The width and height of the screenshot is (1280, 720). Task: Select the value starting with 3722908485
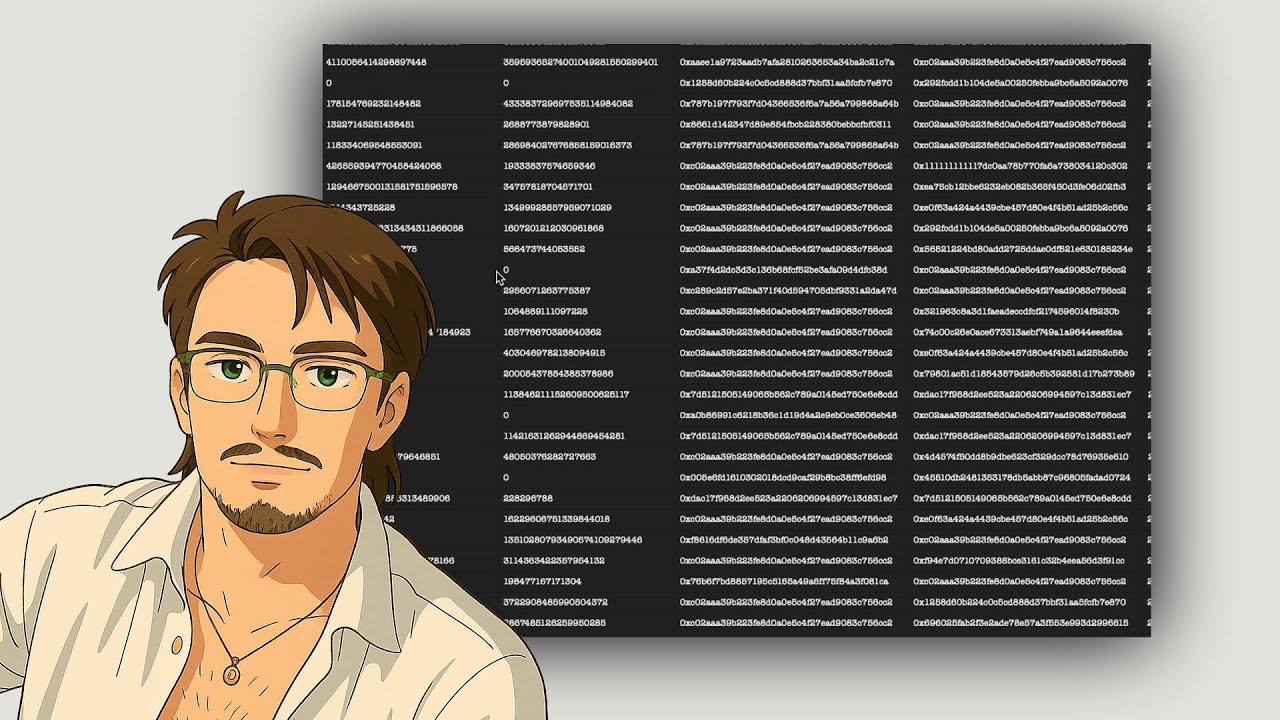(555, 602)
